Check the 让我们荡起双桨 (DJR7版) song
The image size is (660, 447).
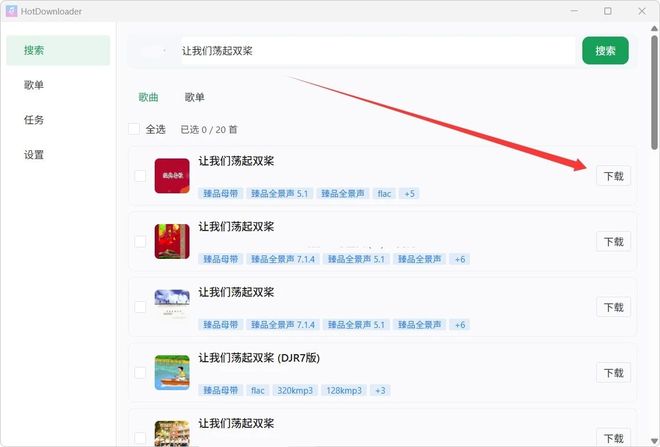coord(140,373)
